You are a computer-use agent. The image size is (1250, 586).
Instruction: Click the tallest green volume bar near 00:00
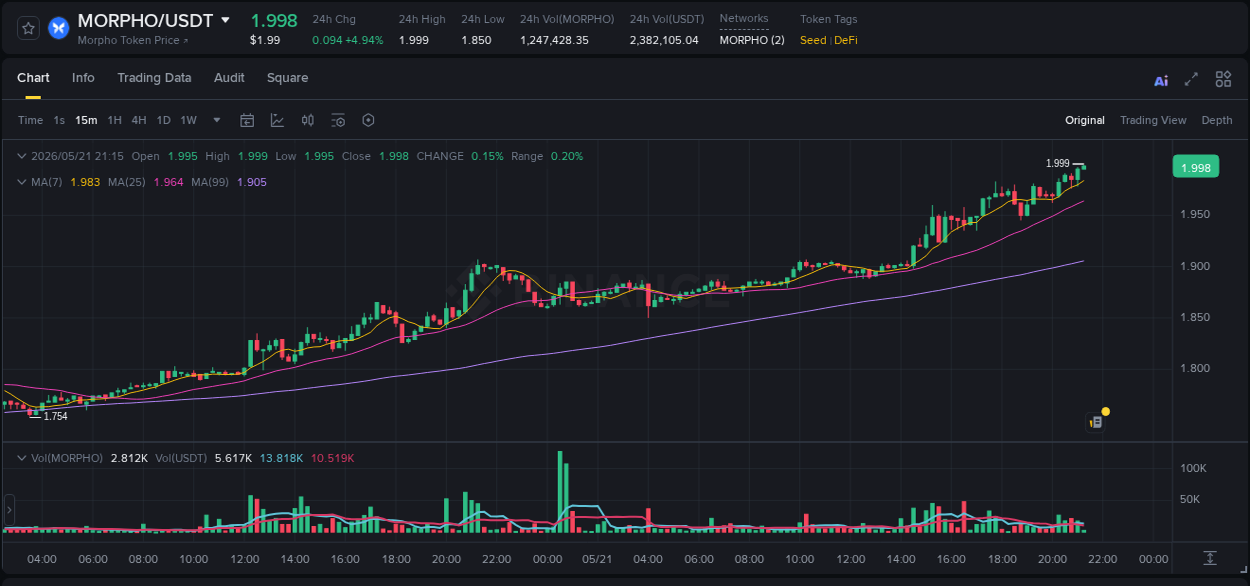coord(560,491)
